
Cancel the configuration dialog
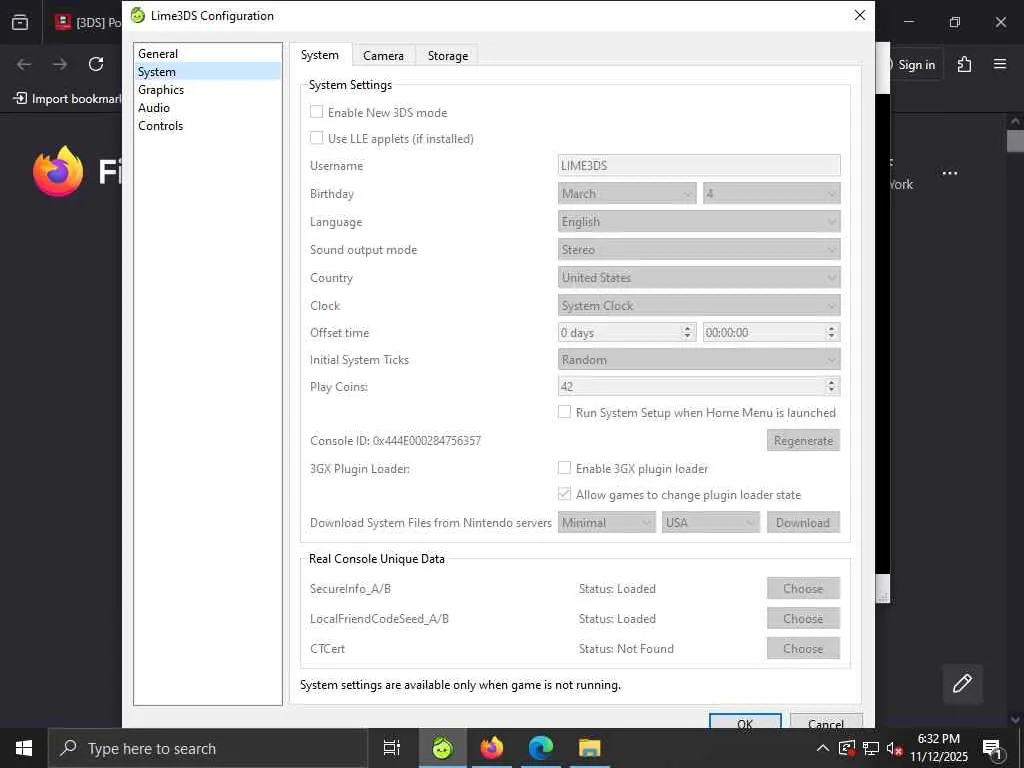pos(826,721)
